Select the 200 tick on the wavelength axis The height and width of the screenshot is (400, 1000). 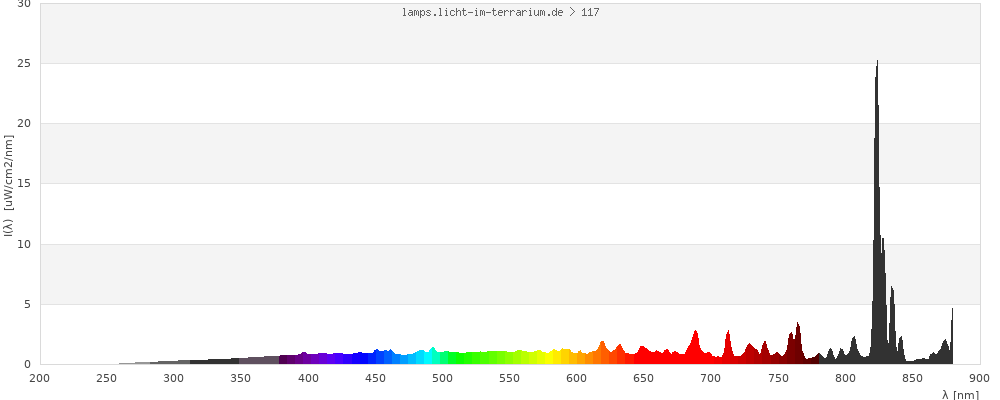[40, 378]
